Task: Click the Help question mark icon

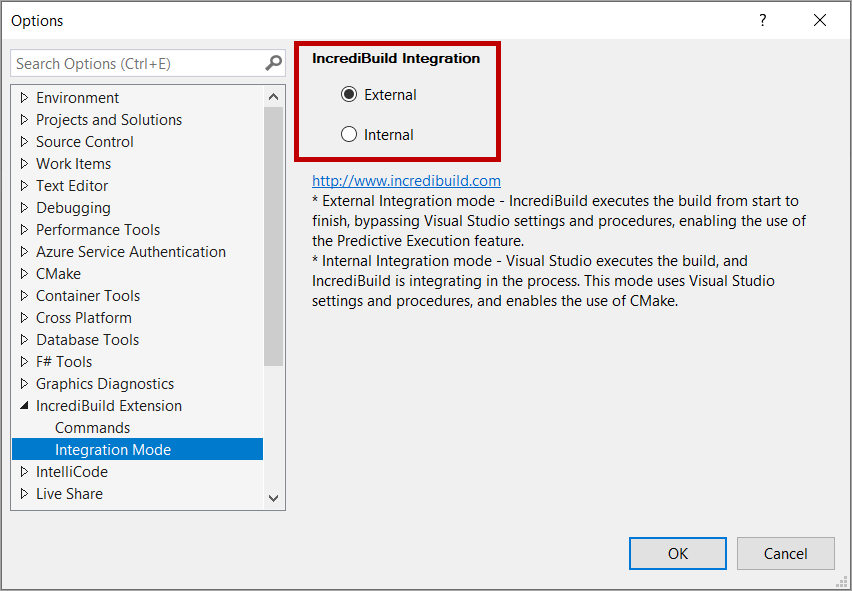Action: point(763,20)
